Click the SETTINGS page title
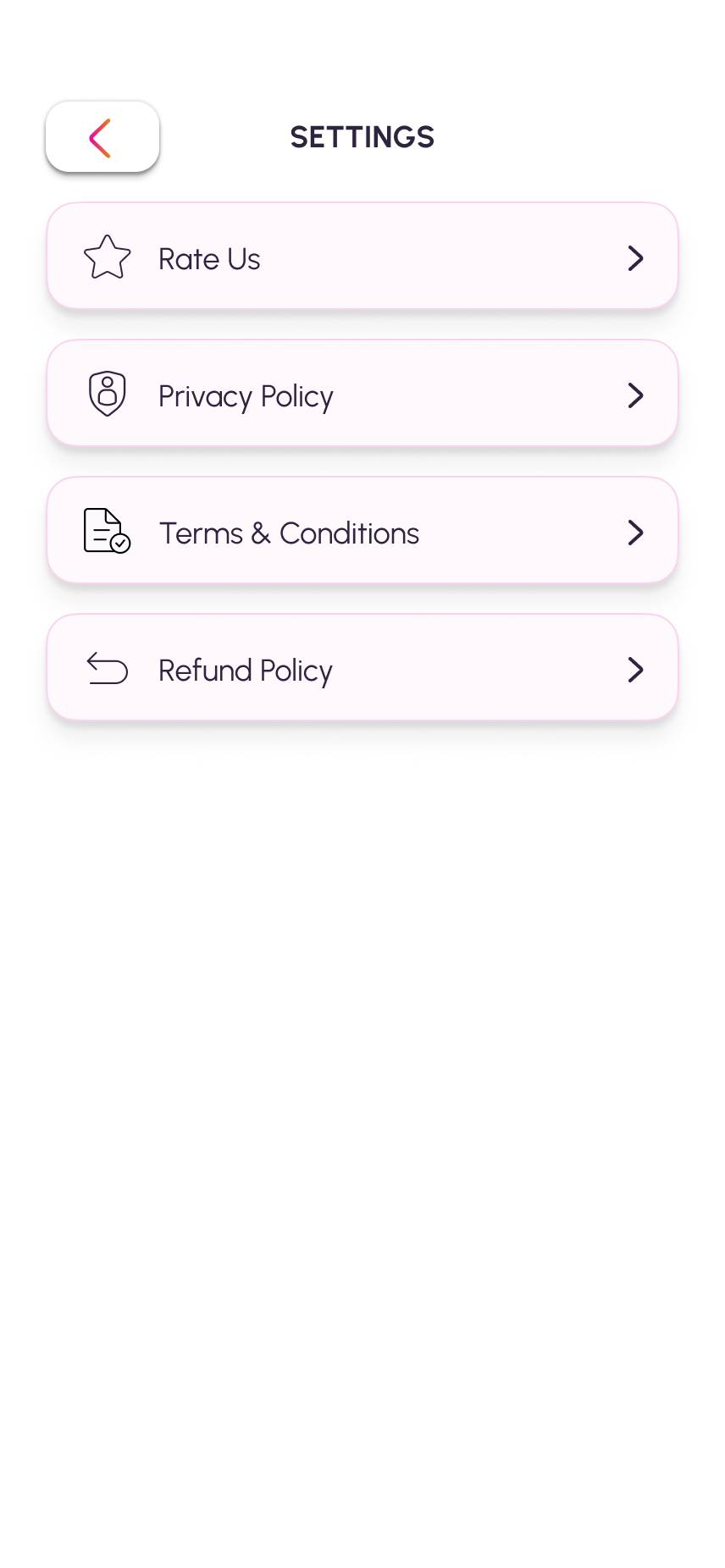The image size is (725, 1568). (x=362, y=137)
